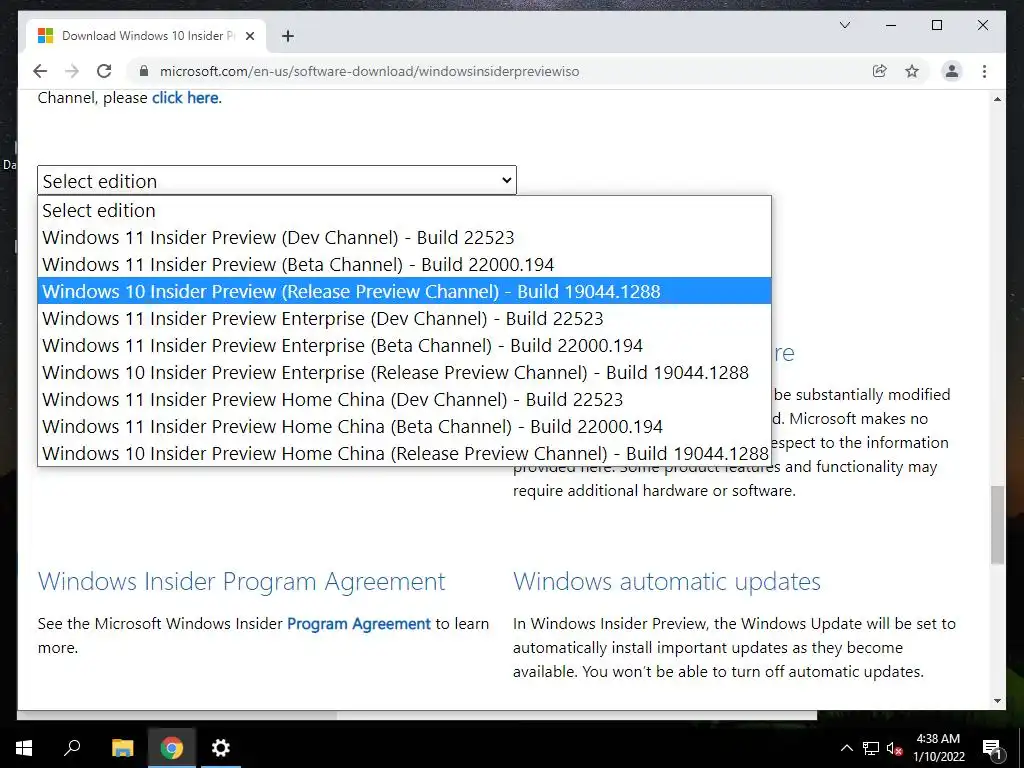
Task: Share this page via share icon
Action: [x=880, y=71]
